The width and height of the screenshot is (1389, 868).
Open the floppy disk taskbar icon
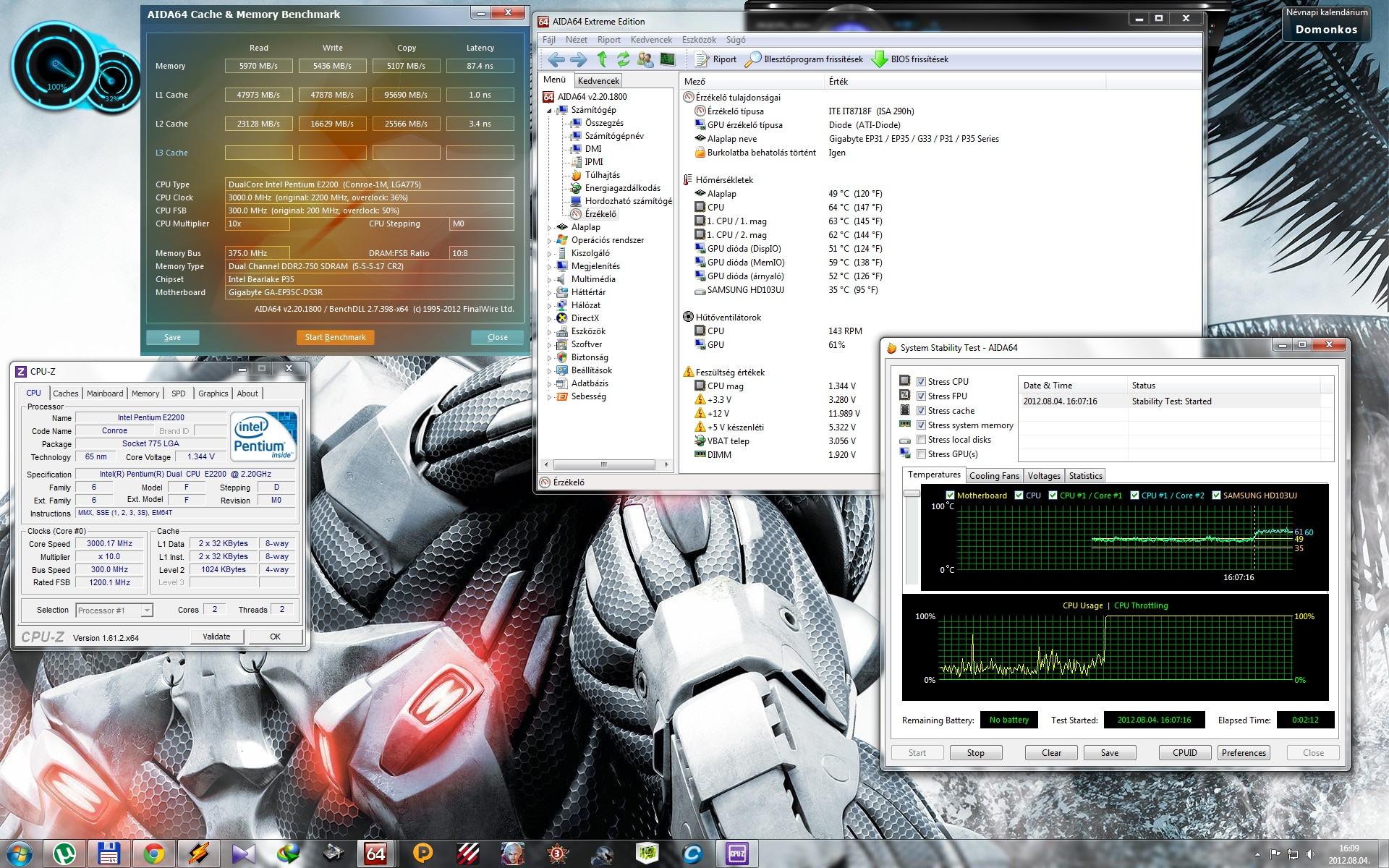point(109,854)
